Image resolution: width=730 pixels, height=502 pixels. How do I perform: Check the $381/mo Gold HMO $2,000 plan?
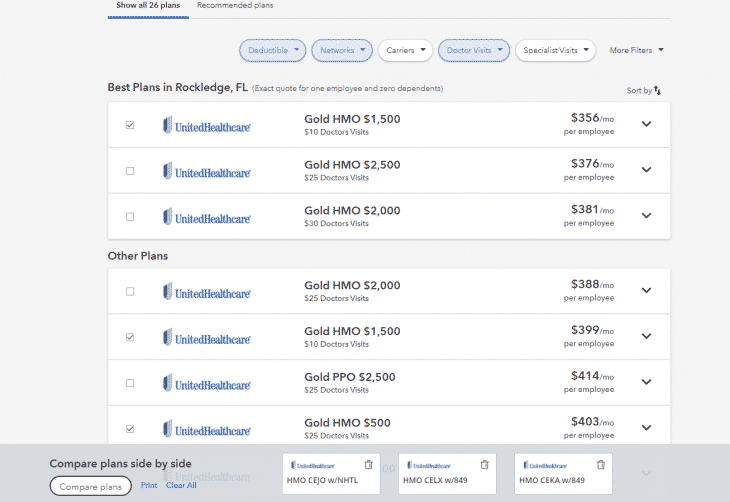pyautogui.click(x=130, y=217)
